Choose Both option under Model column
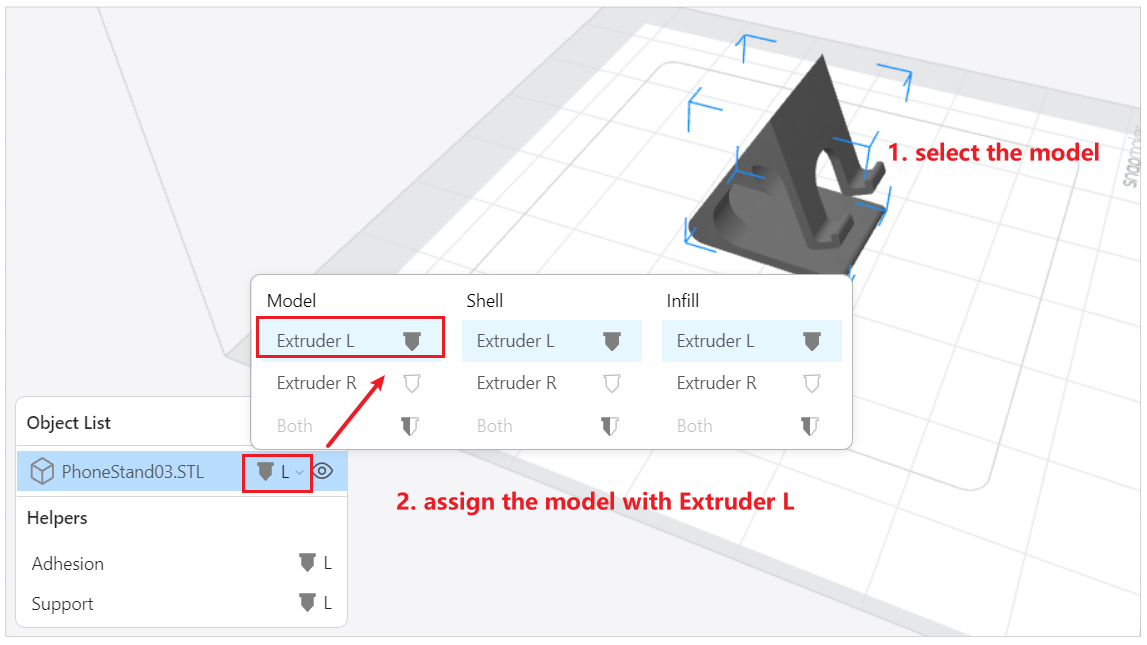This screenshot has height=645, width=1147. click(x=350, y=426)
